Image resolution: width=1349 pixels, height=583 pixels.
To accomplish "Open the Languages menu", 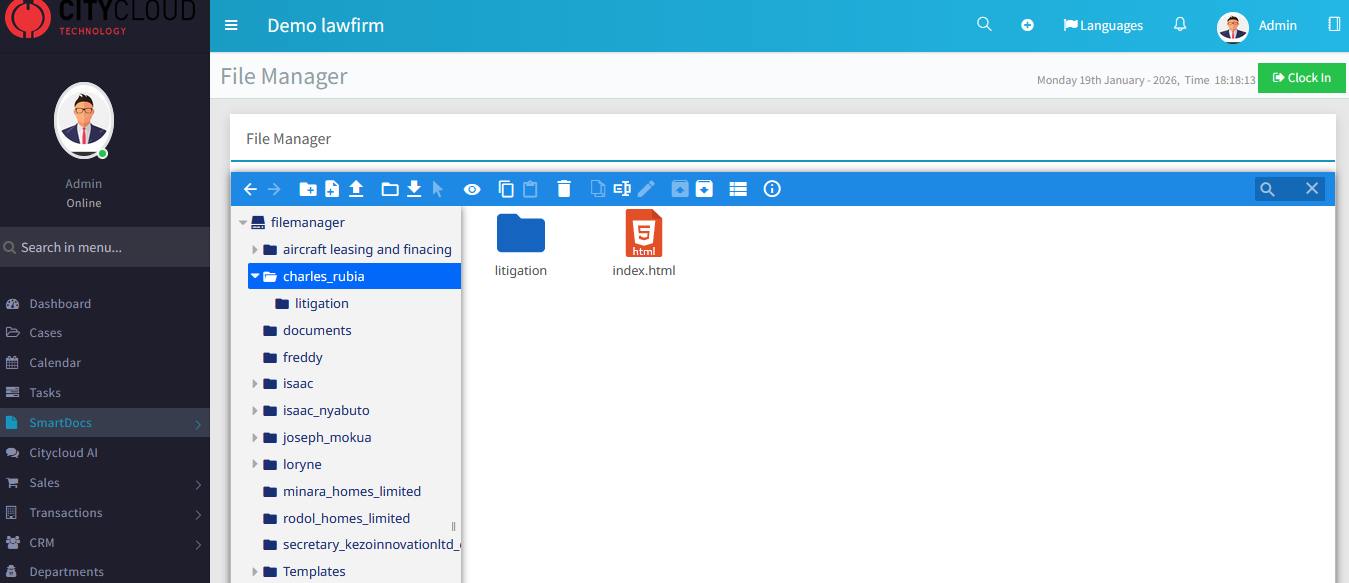I will point(1103,26).
